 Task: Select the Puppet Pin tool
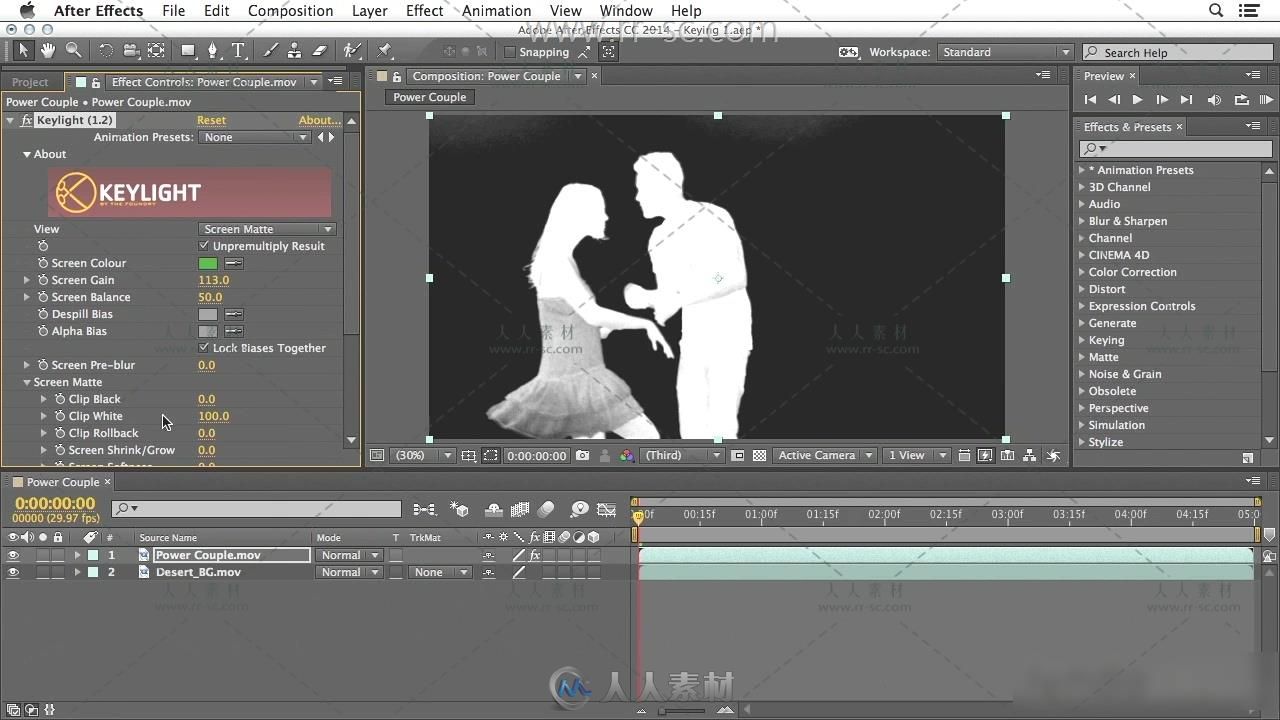384,50
